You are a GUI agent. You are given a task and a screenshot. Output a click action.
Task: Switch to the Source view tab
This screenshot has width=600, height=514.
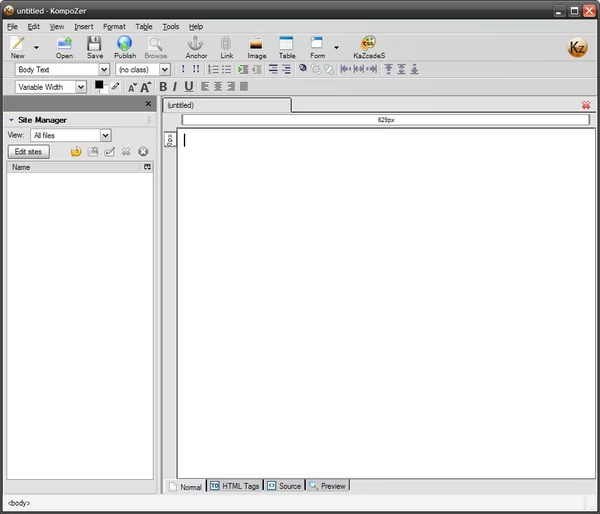tap(284, 486)
